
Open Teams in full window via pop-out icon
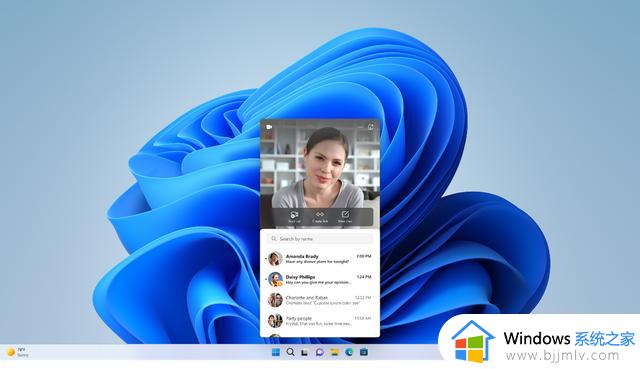(x=370, y=127)
